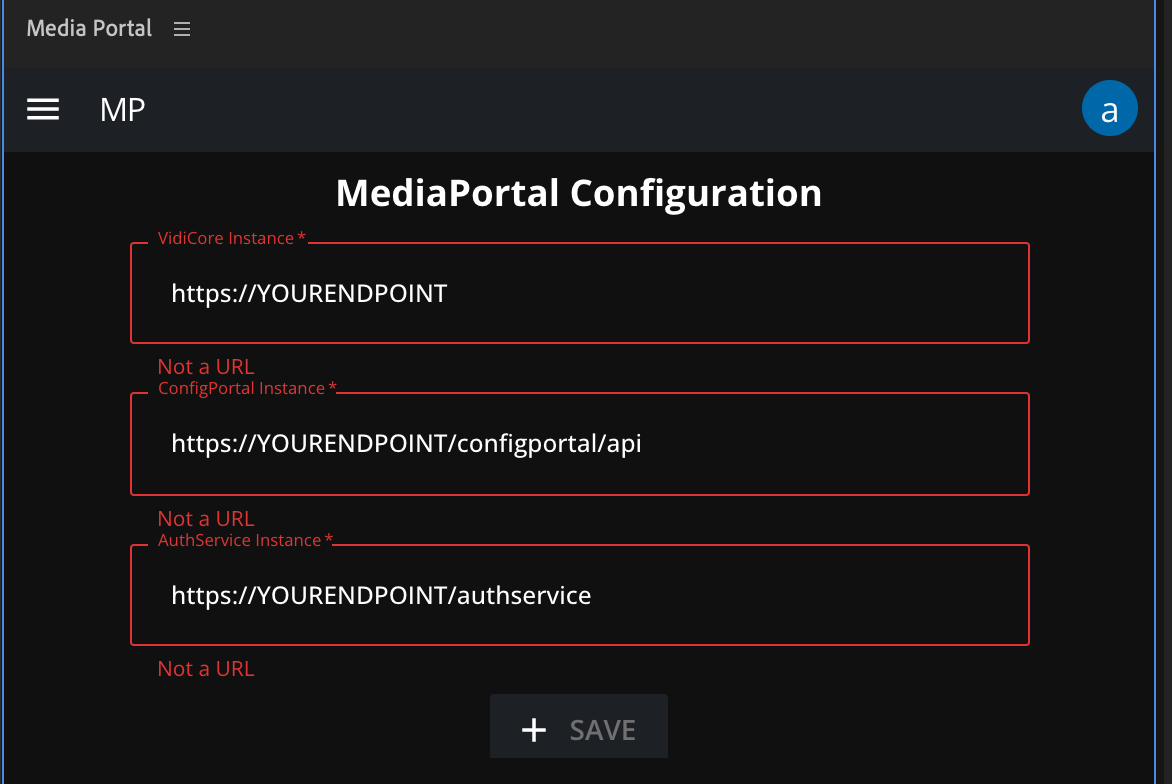Image resolution: width=1172 pixels, height=784 pixels.
Task: Click the authservice URL text
Action: click(381, 595)
